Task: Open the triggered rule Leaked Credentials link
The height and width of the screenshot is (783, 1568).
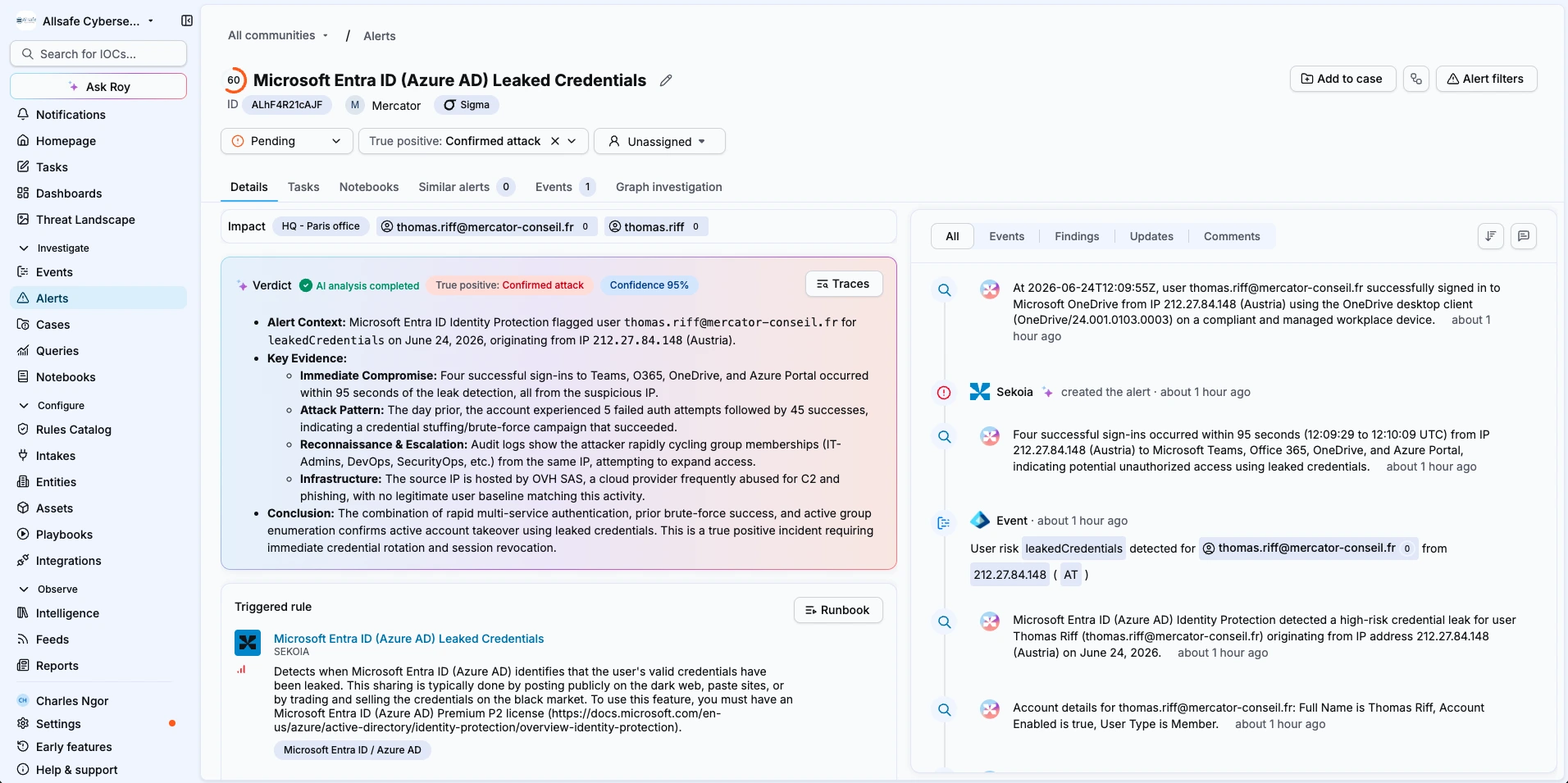Action: [408, 639]
